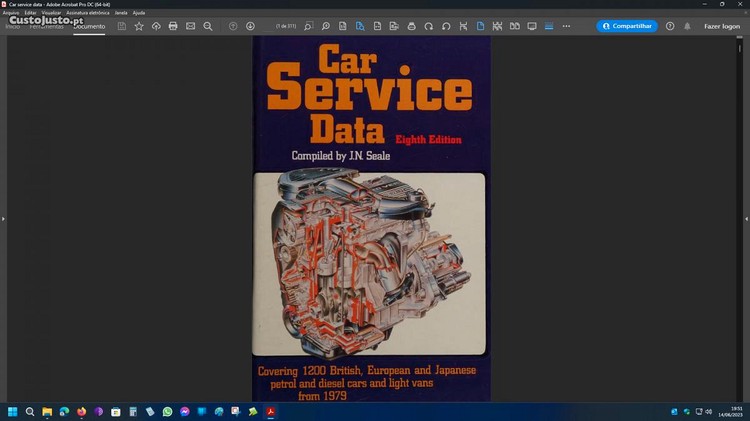The image size is (750, 421).
Task: Go to previous page arrow
Action: [x=233, y=26]
